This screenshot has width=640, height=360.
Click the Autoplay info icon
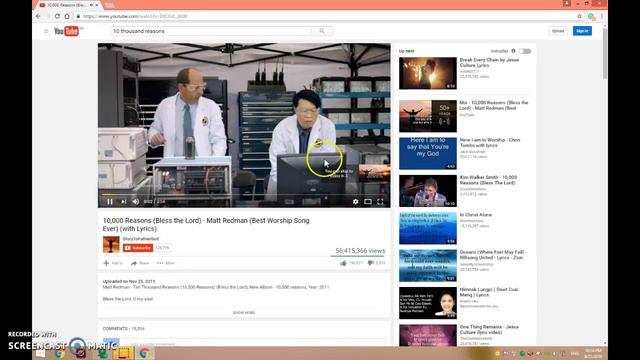pyautogui.click(x=513, y=51)
